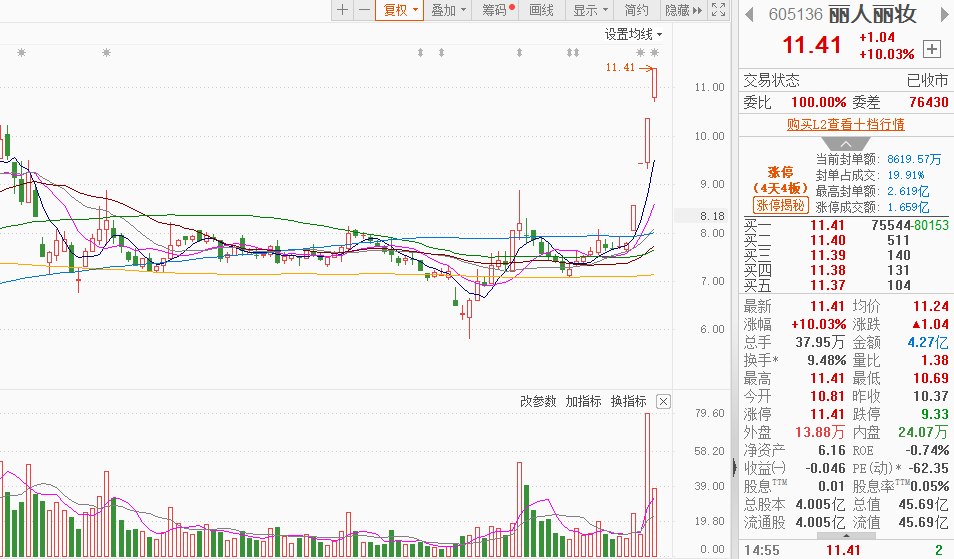
Task: Click the 封单占成交 value 19.91%
Action: [905, 175]
